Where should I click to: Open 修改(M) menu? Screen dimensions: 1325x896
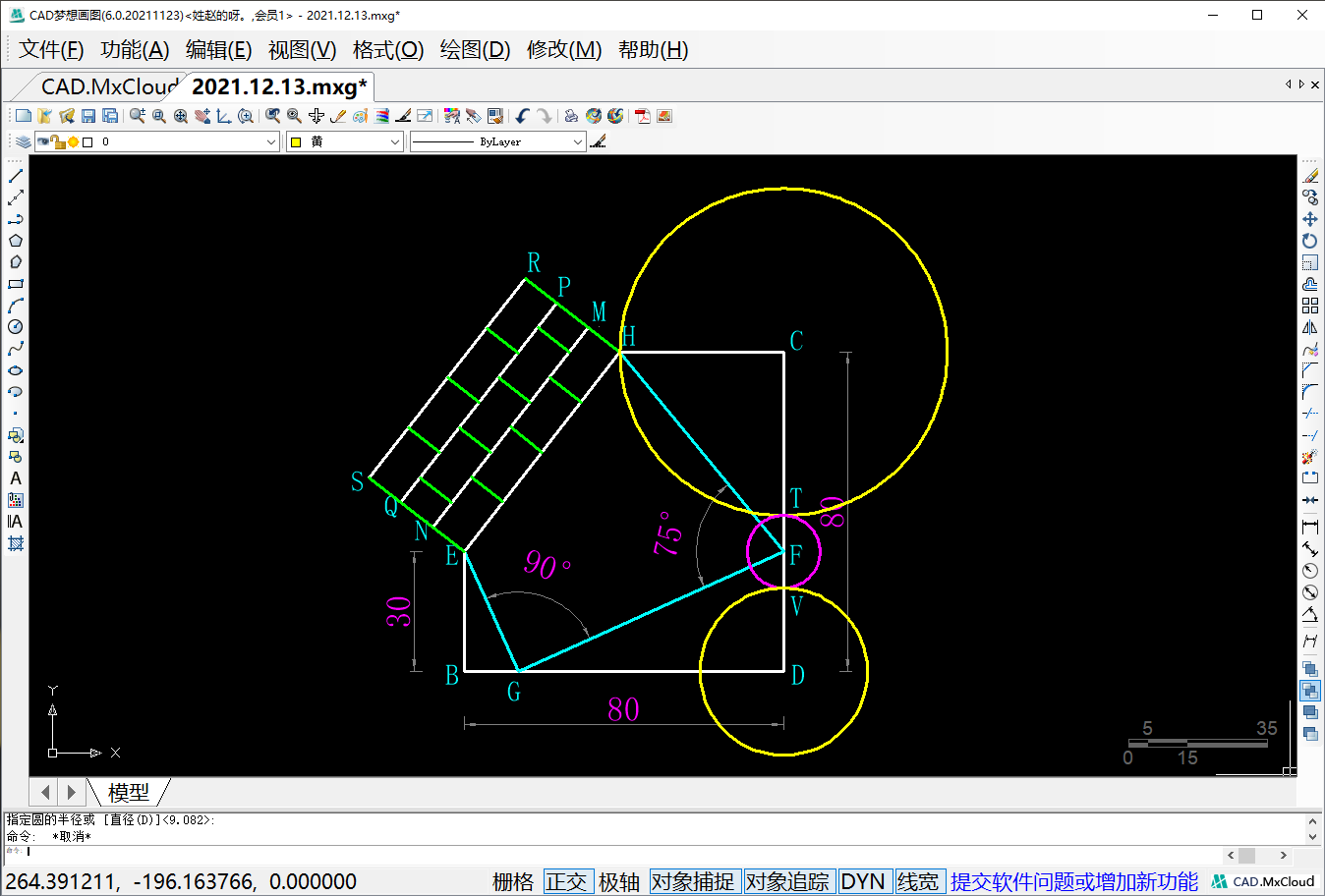pyautogui.click(x=564, y=49)
